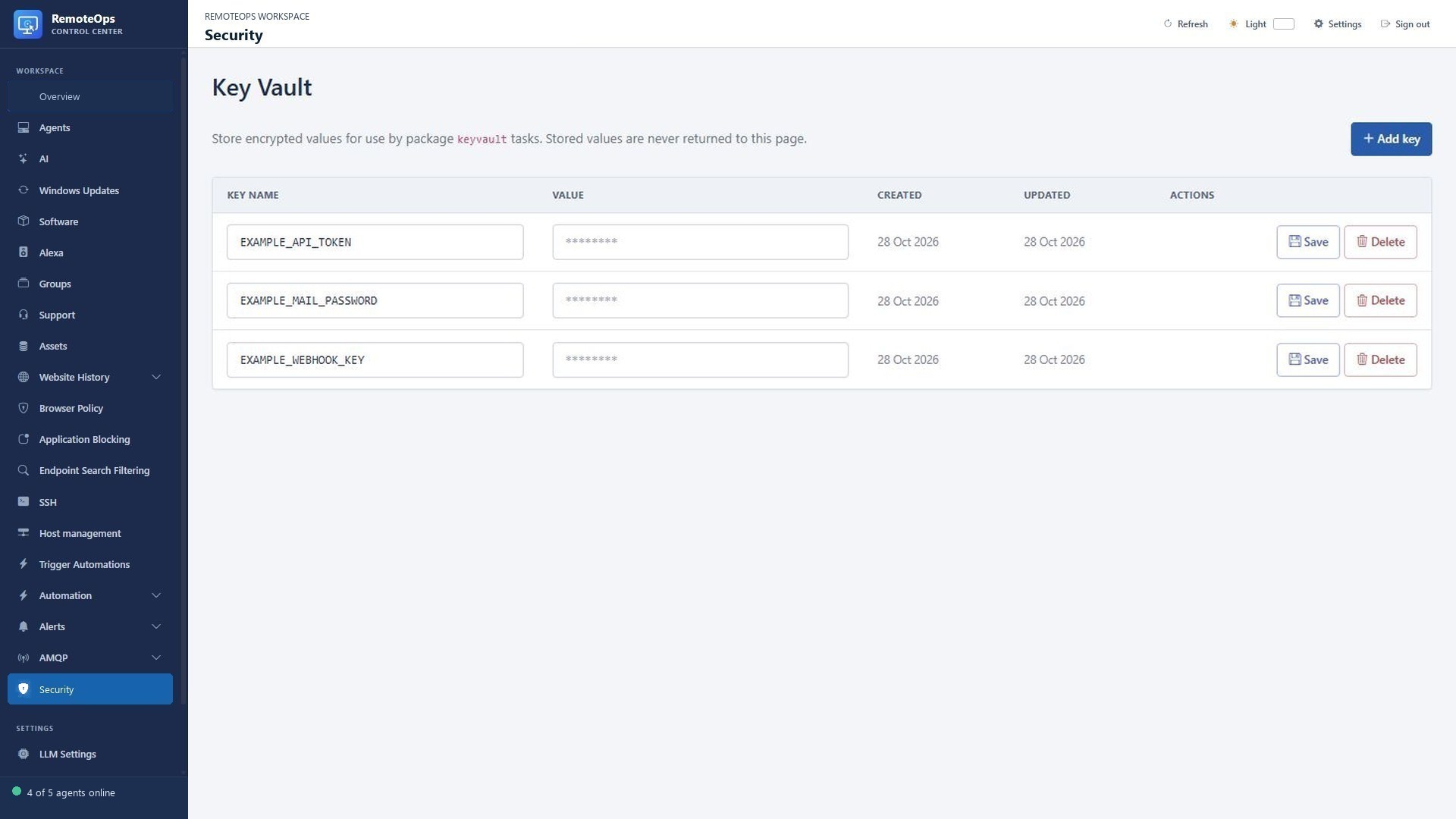The image size is (1456, 819).
Task: Save the EXAMPLE_API_TOKEN key
Action: pyautogui.click(x=1307, y=242)
